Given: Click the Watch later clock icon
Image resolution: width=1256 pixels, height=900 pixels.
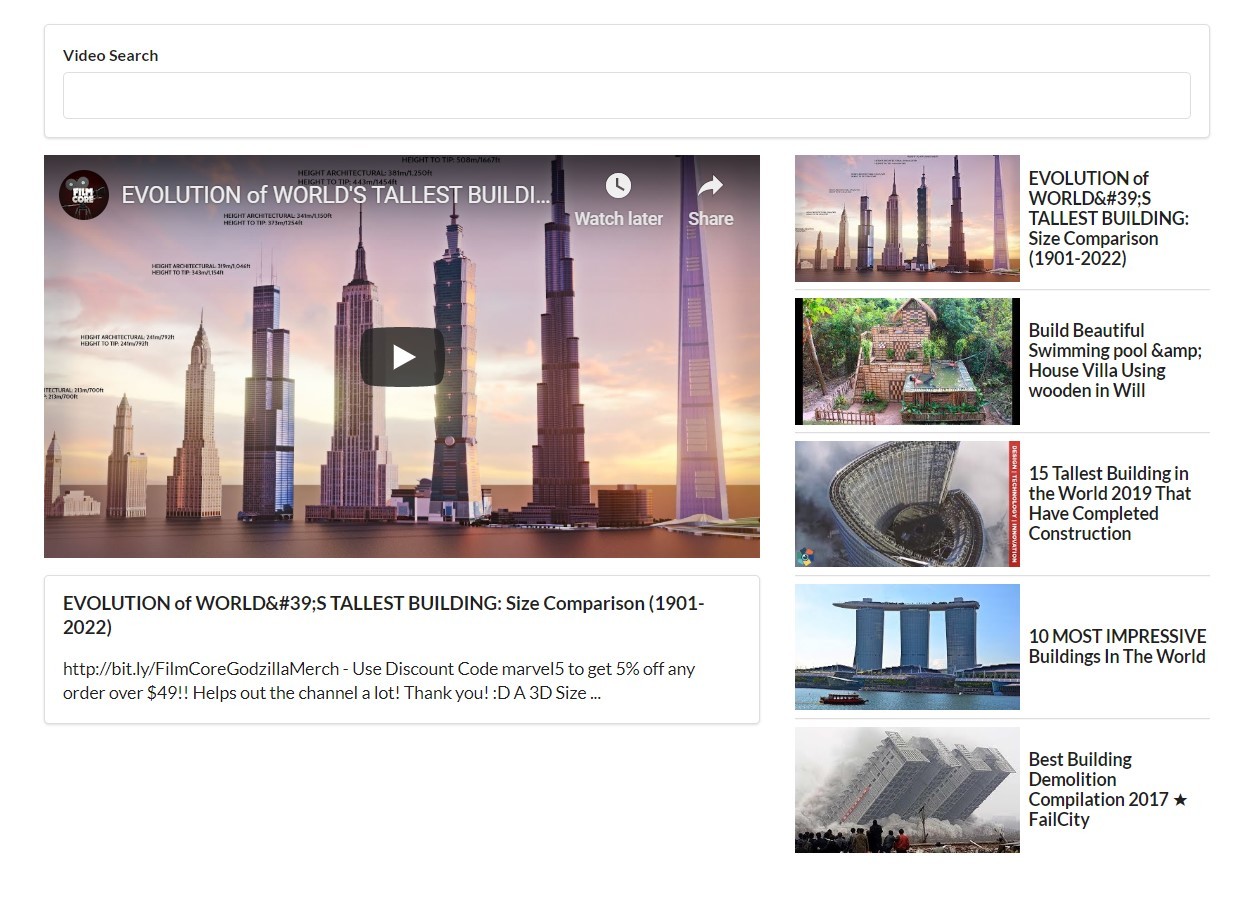Looking at the screenshot, I should coord(618,186).
